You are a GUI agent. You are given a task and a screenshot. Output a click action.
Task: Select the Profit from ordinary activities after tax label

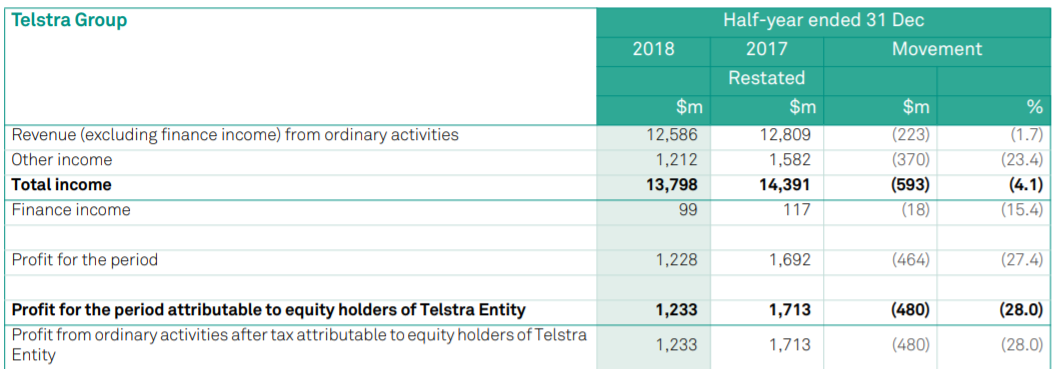click(299, 344)
